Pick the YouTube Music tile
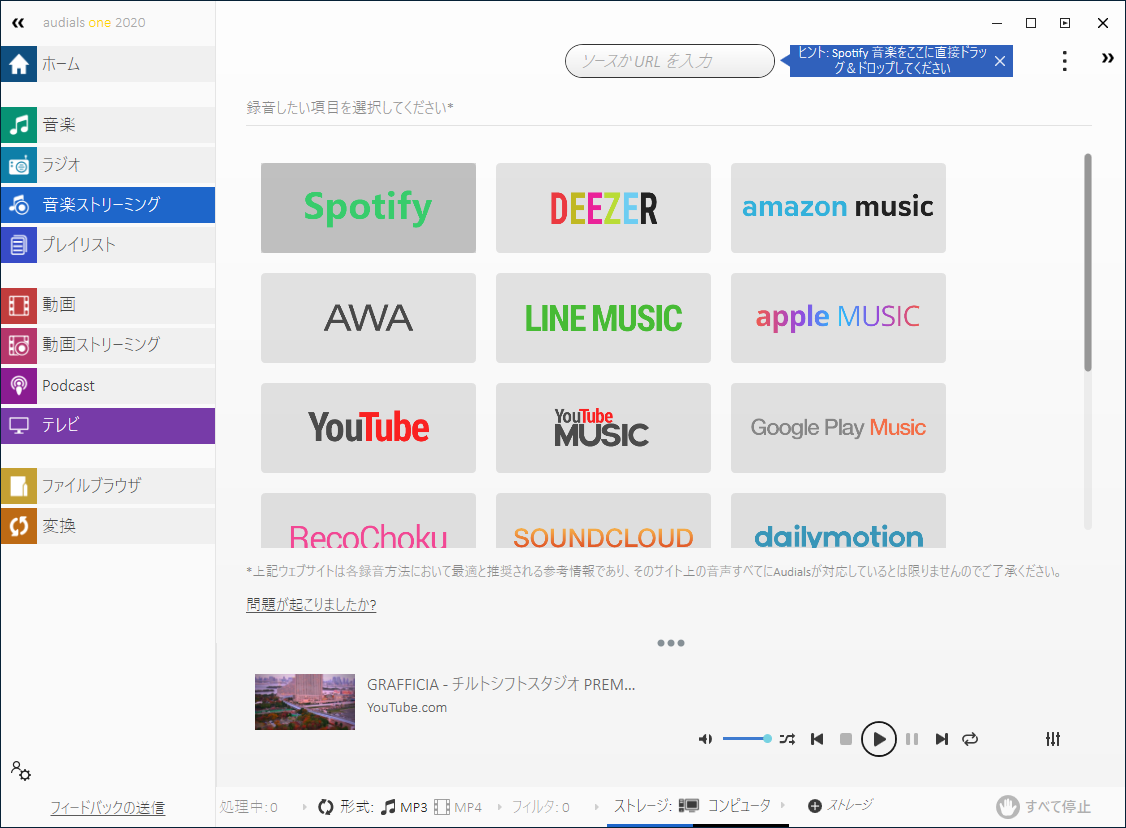The height and width of the screenshot is (828, 1126). [x=603, y=428]
